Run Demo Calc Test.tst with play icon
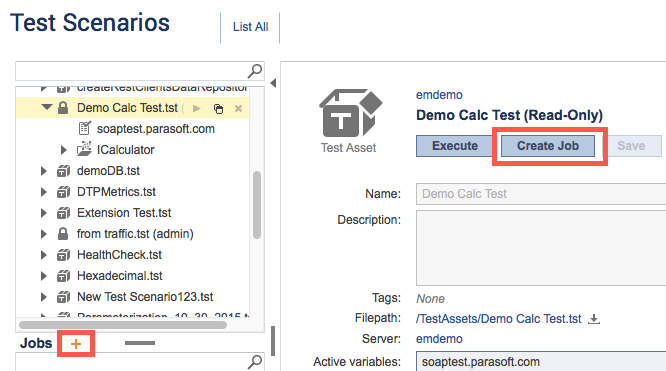Screen dimensions: 666x371 coord(196,108)
